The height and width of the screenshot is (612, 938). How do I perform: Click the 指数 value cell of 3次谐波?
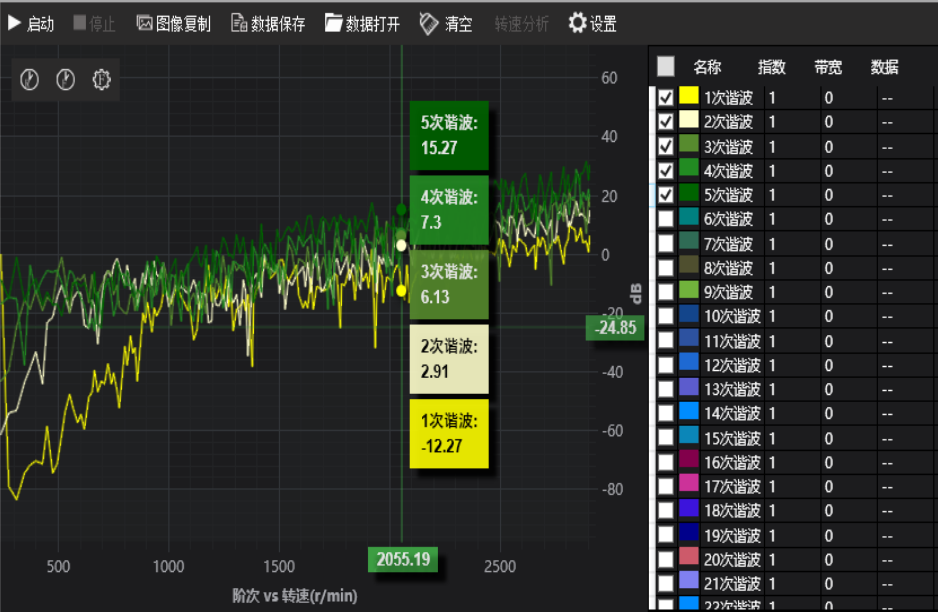(788, 146)
